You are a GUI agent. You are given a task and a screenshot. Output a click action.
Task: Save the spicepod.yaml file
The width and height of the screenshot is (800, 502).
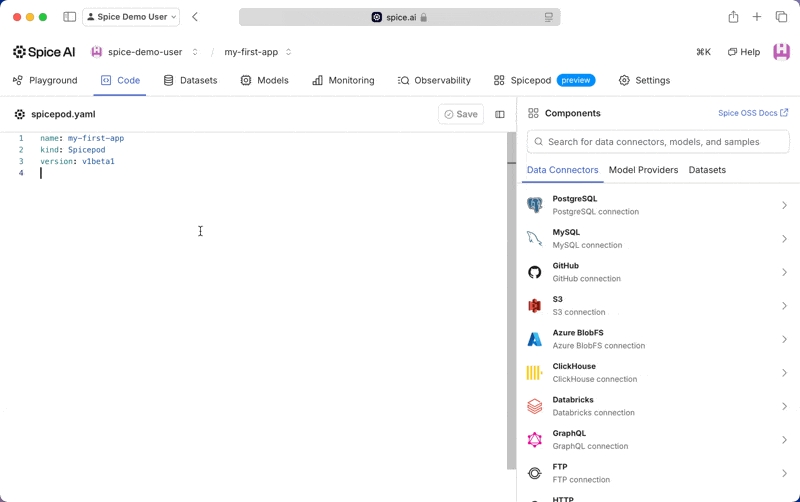point(461,114)
